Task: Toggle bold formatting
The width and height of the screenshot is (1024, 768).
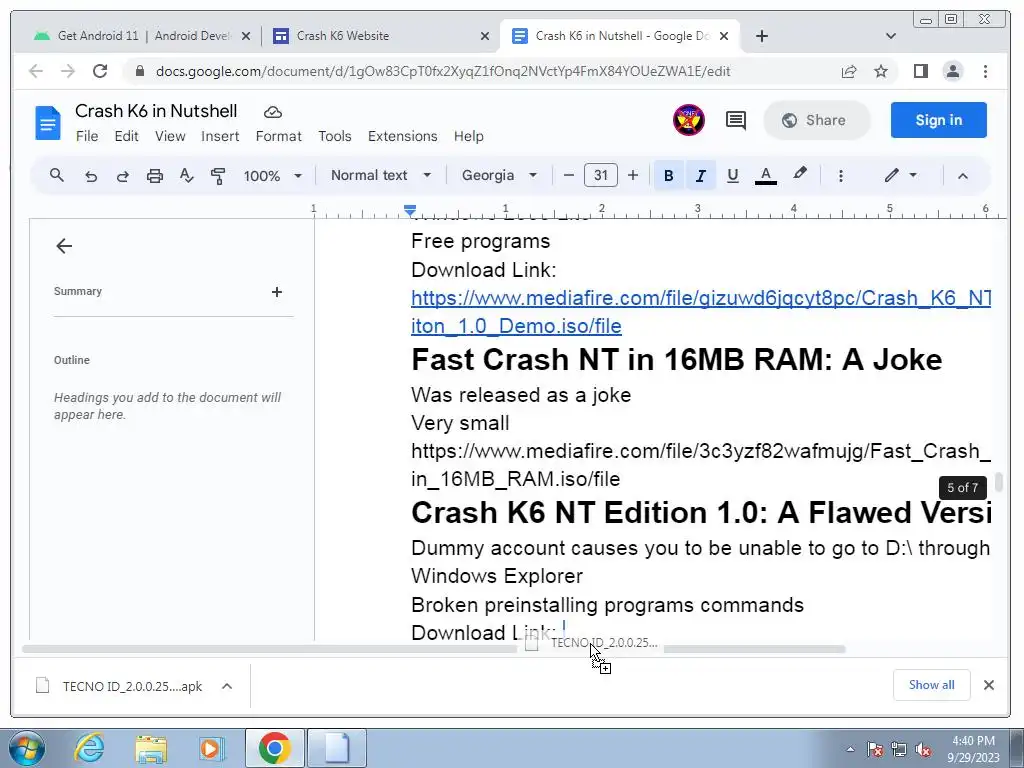Action: click(x=668, y=176)
